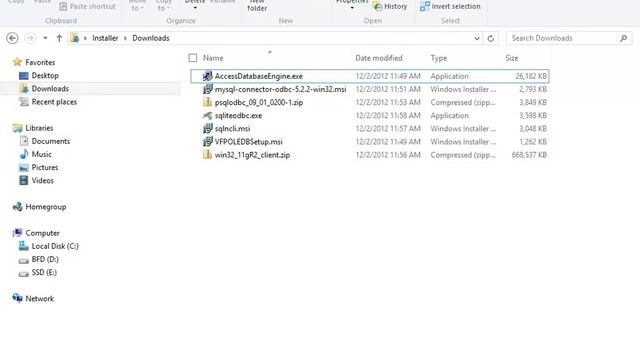Select Downloads in navigation pane

pos(50,89)
